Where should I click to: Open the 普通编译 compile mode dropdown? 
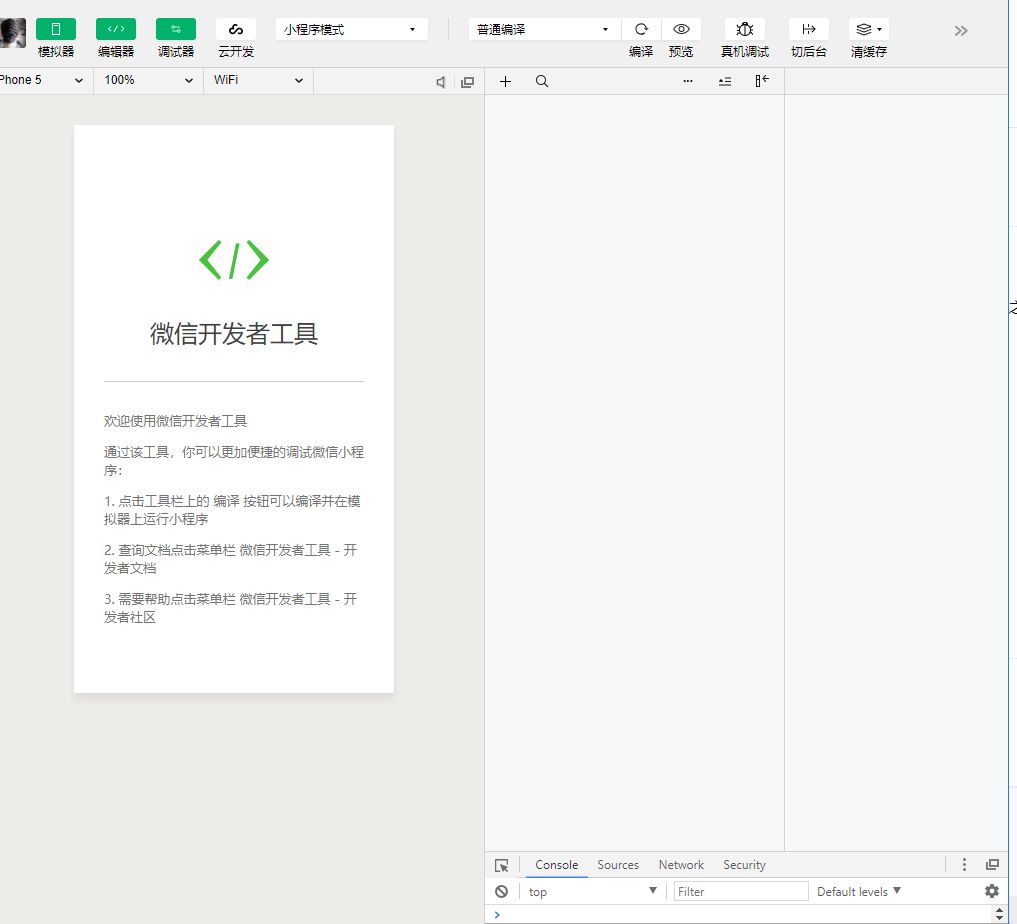point(544,29)
